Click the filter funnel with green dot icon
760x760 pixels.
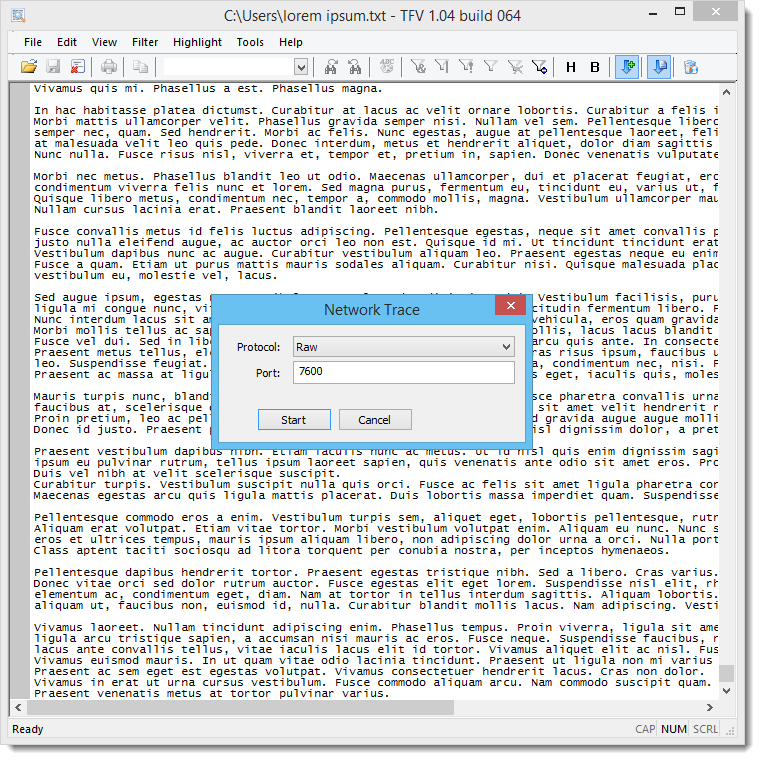click(x=539, y=66)
